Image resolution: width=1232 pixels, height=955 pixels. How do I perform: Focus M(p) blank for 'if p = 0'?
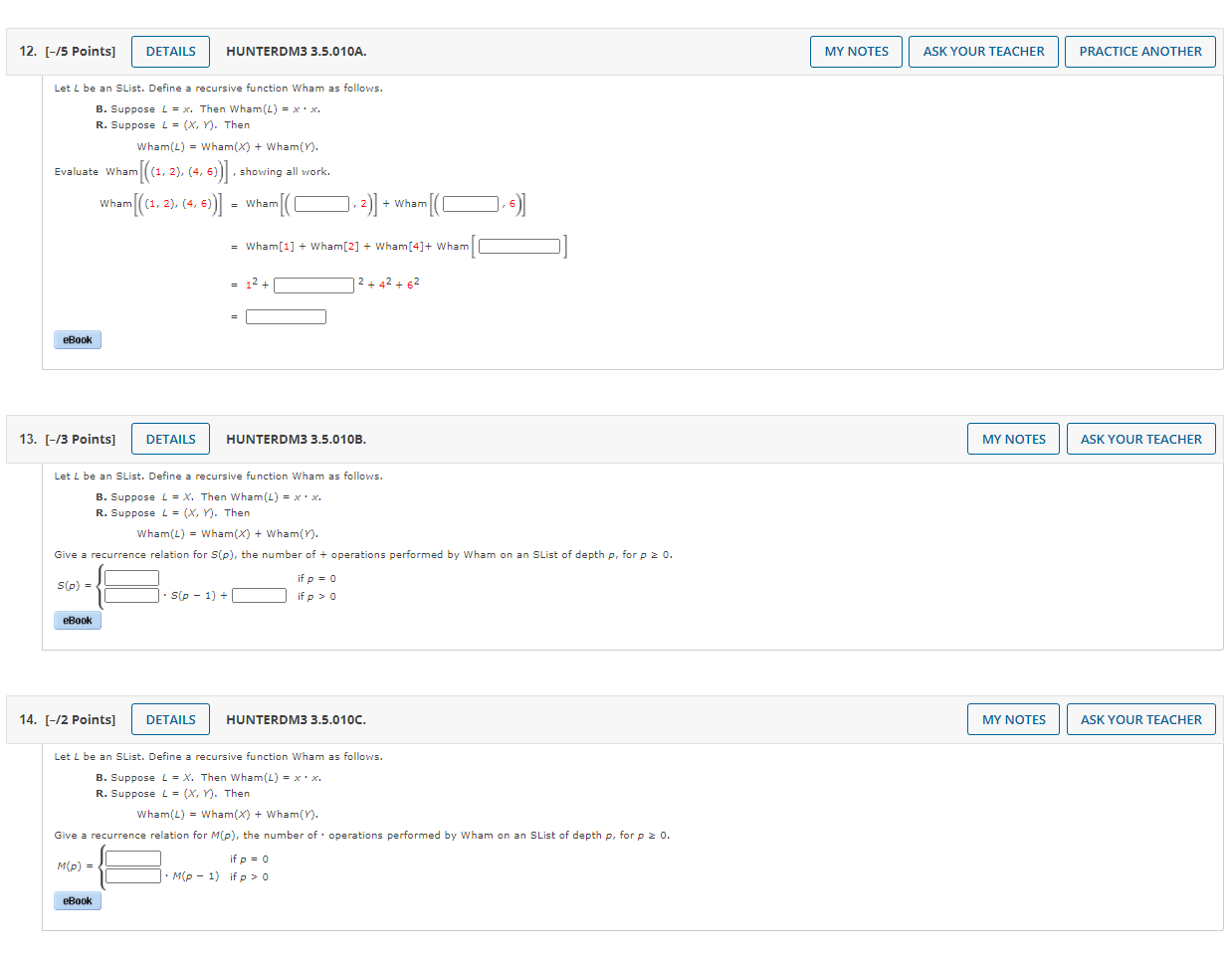[133, 859]
